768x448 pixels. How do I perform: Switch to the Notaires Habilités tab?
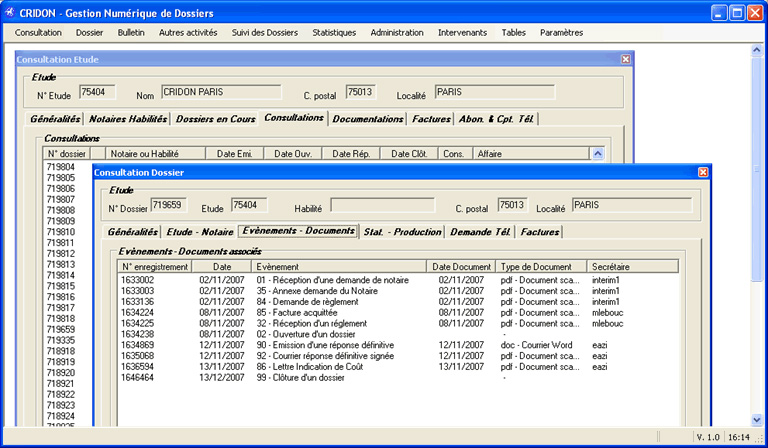point(127,119)
